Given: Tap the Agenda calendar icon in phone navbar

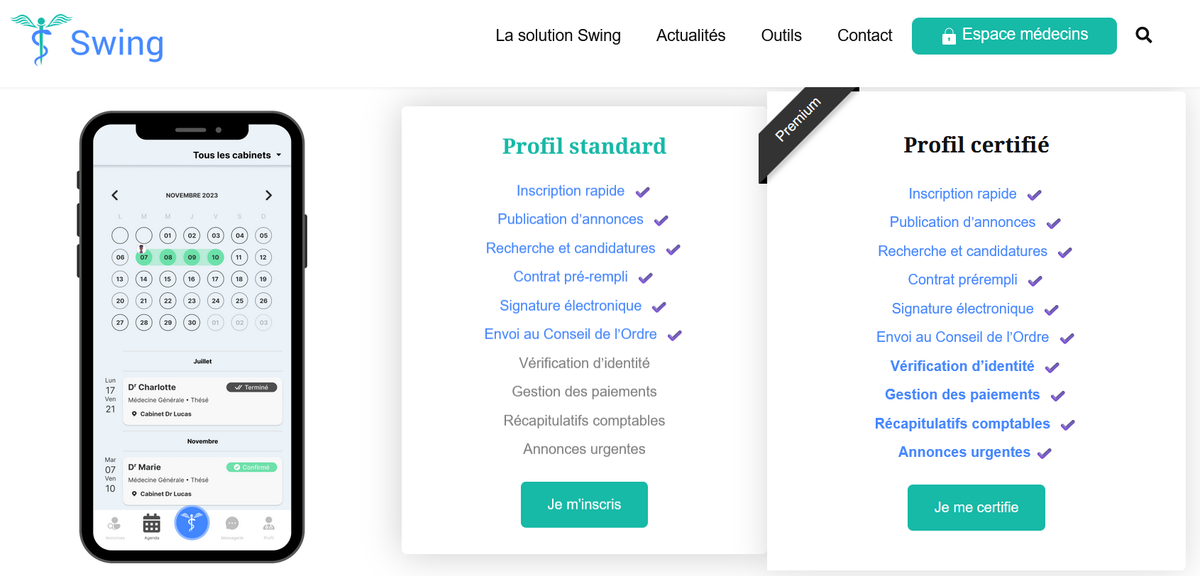Looking at the screenshot, I should tap(151, 523).
